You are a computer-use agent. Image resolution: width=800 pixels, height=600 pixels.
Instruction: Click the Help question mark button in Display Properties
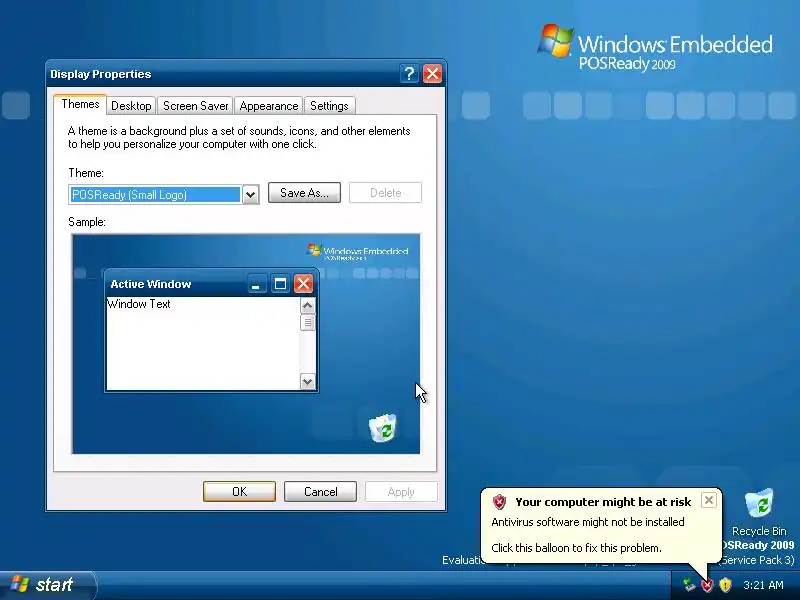[x=409, y=74]
